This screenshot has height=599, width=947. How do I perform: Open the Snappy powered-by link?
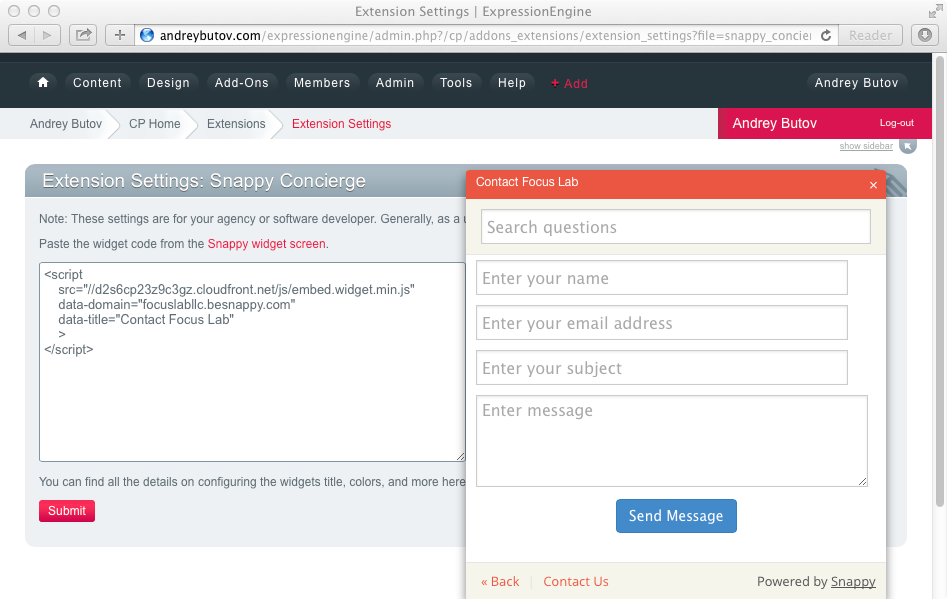tap(853, 581)
